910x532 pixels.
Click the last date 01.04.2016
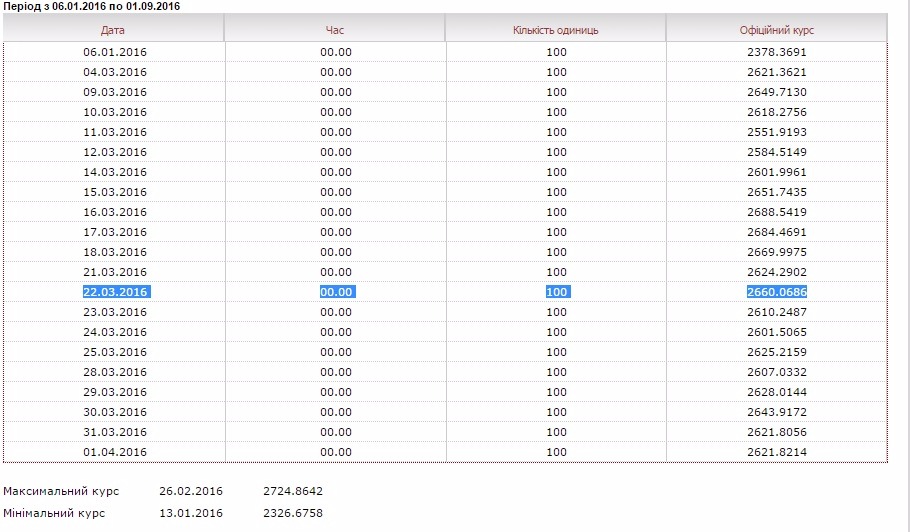(115, 452)
